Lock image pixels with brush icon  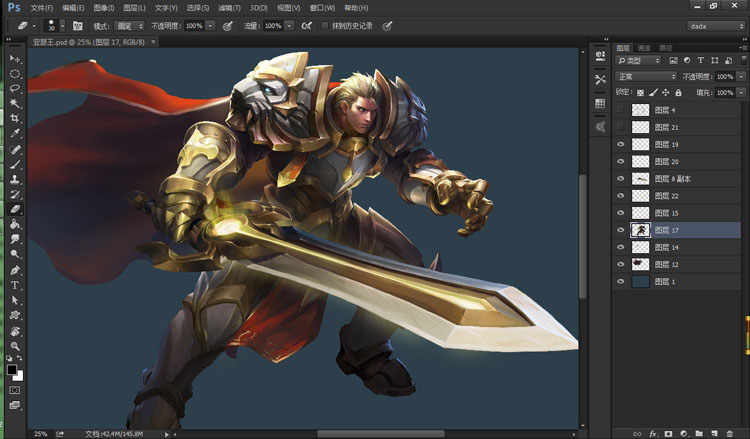(653, 92)
